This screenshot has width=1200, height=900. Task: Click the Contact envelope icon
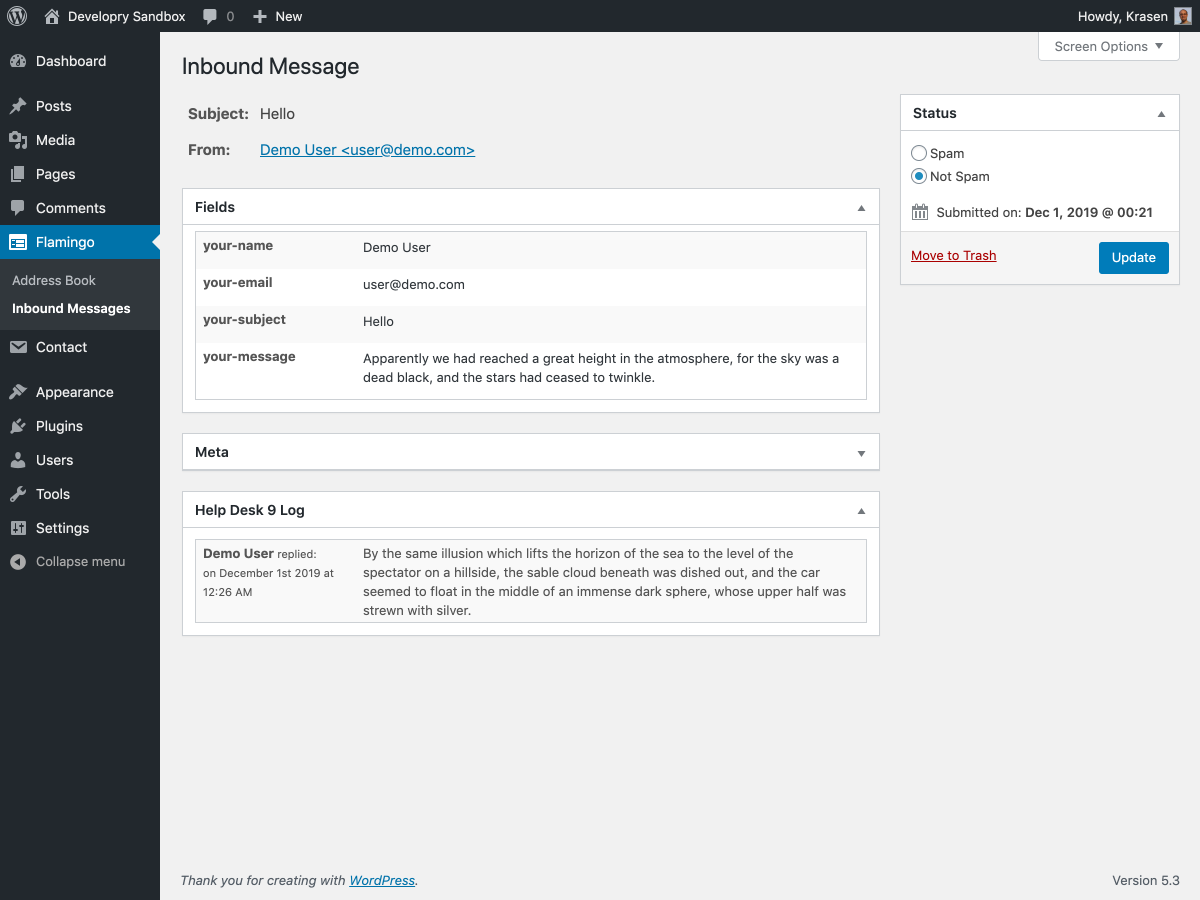[18, 347]
